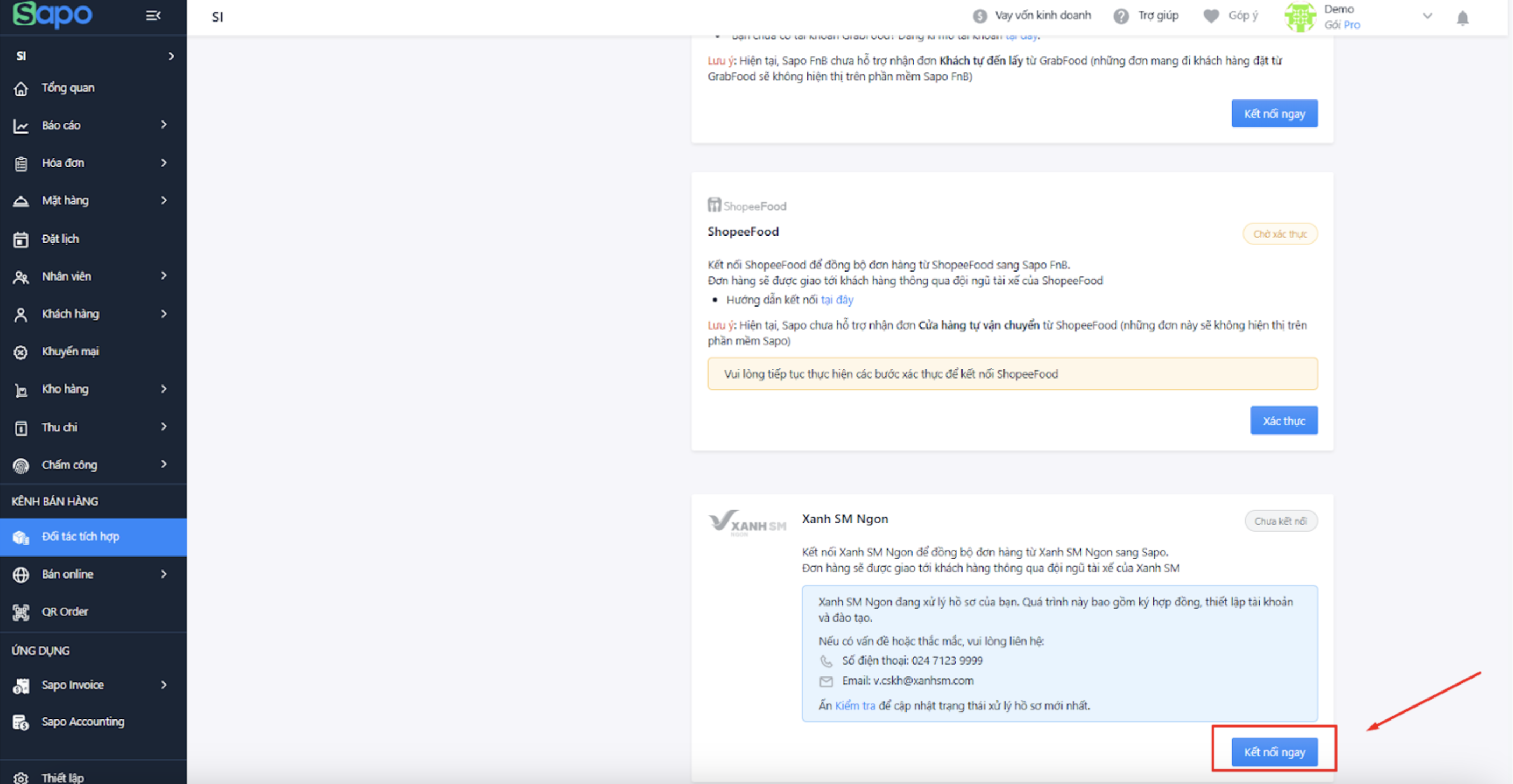Open the Khuyến mại menu item
This screenshot has width=1513, height=784.
[x=70, y=352]
